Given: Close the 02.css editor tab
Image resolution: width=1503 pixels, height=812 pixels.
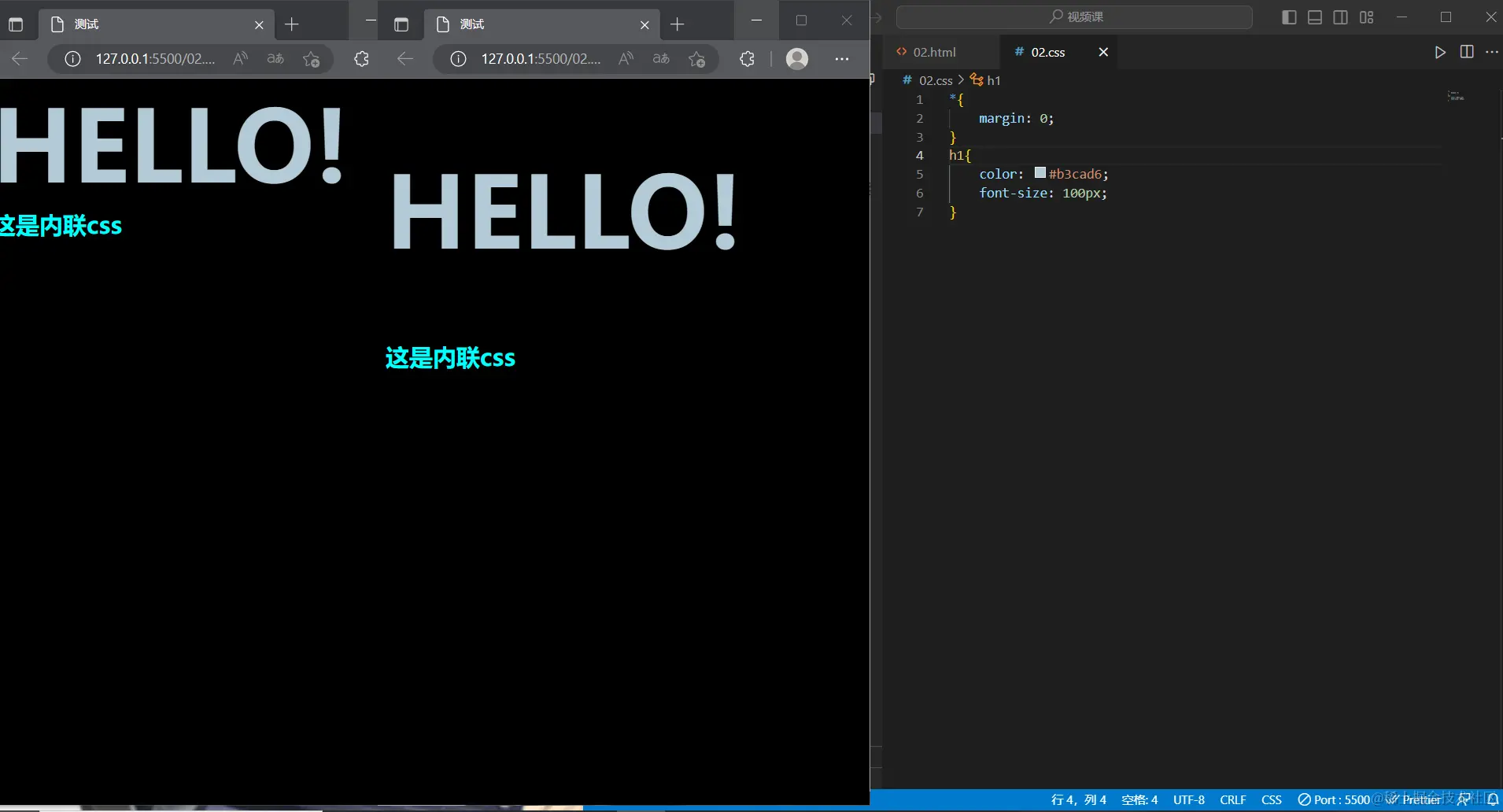Looking at the screenshot, I should (1103, 52).
